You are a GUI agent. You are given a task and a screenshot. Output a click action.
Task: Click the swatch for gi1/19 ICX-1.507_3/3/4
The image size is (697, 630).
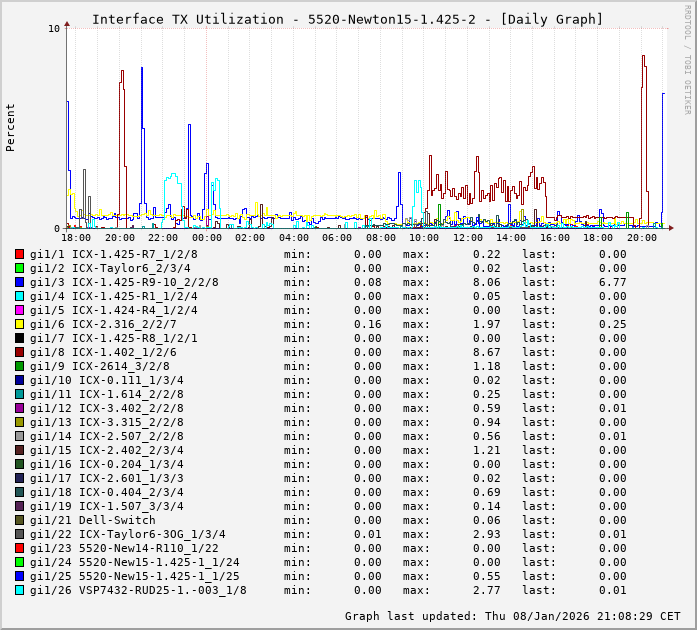19,506
